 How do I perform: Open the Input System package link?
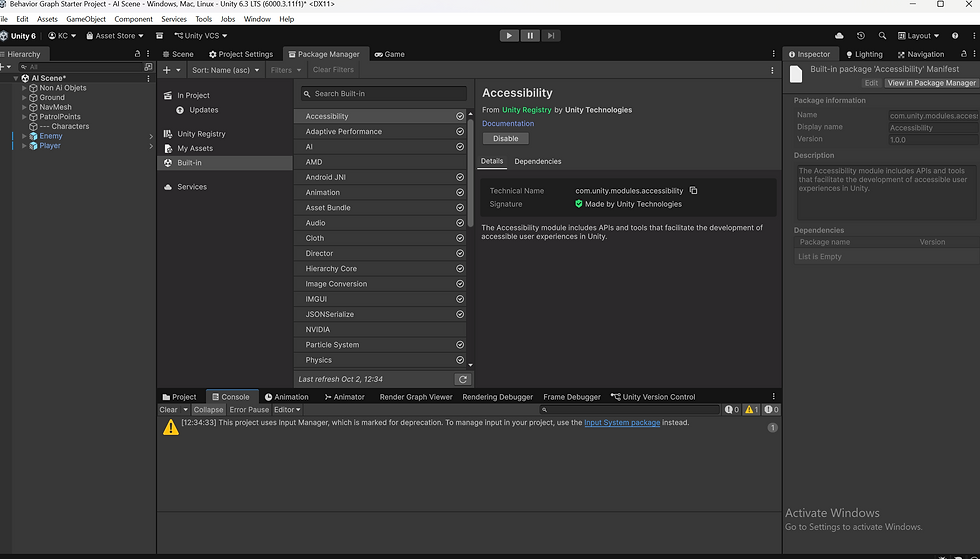point(622,423)
